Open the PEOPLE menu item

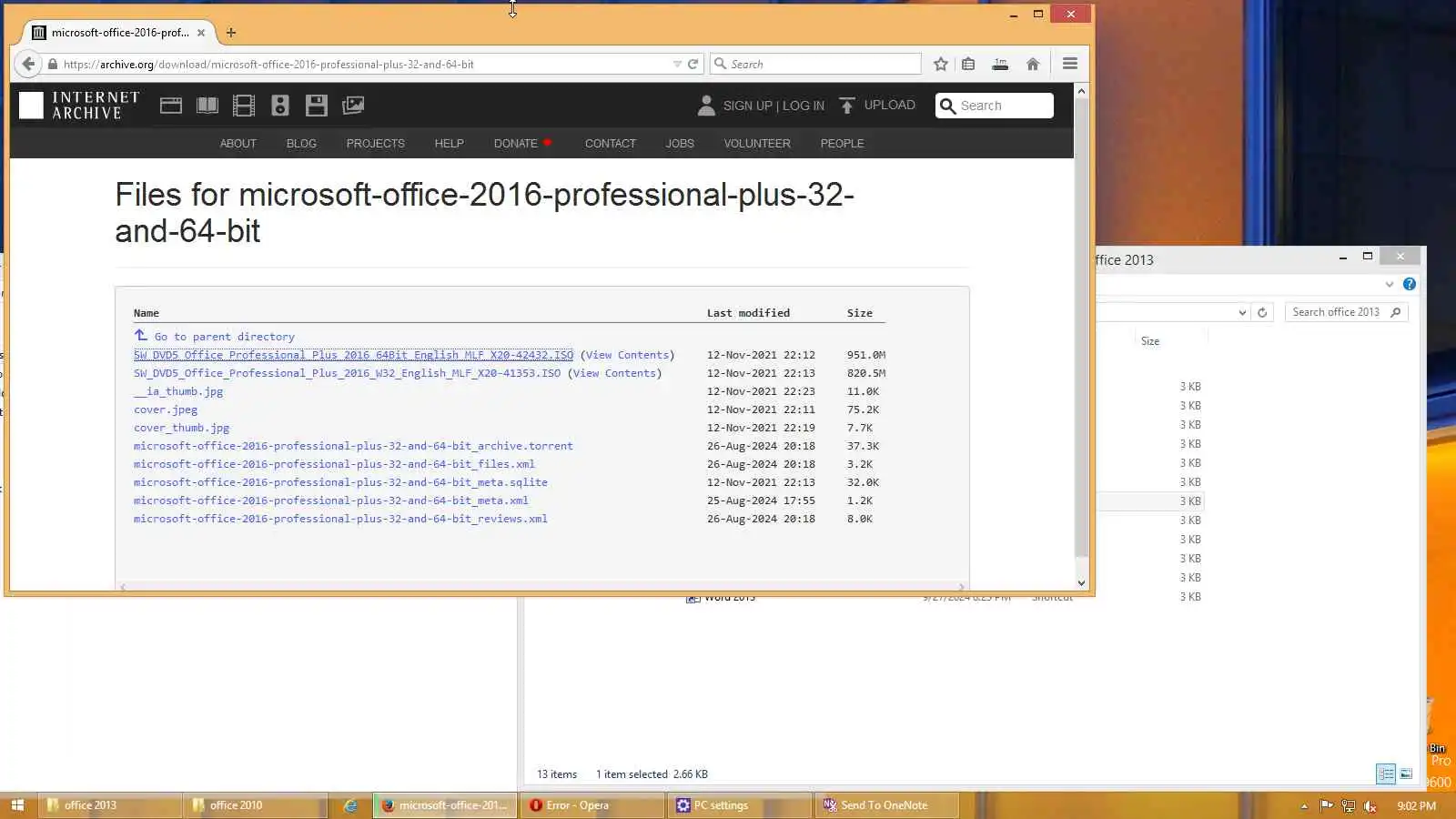[x=843, y=144]
